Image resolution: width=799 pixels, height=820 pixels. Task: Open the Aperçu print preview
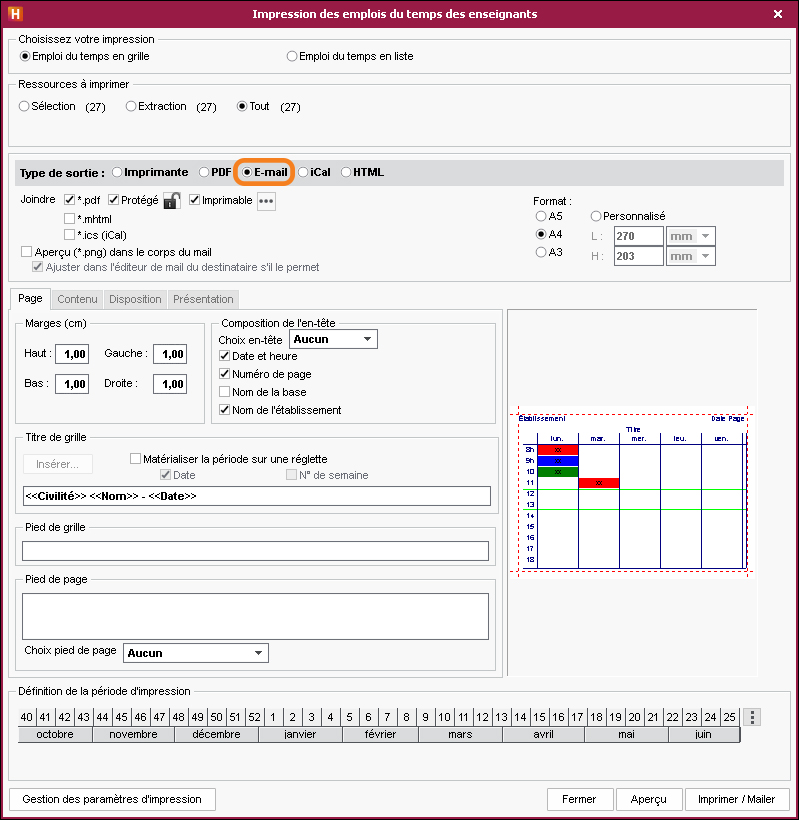[648, 799]
